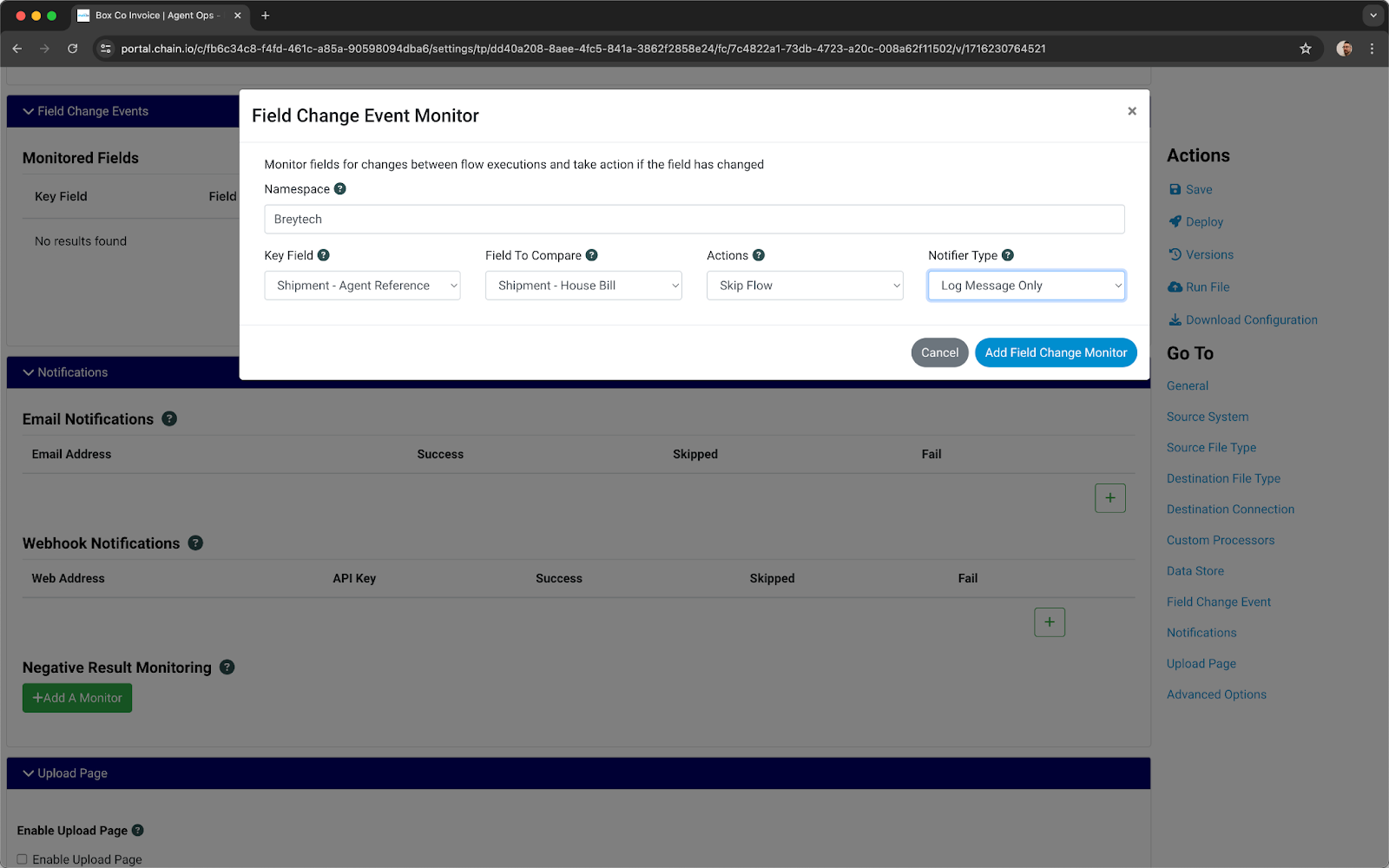The width and height of the screenshot is (1389, 868).
Task: Click the browser address bar URL
Action: (x=583, y=49)
